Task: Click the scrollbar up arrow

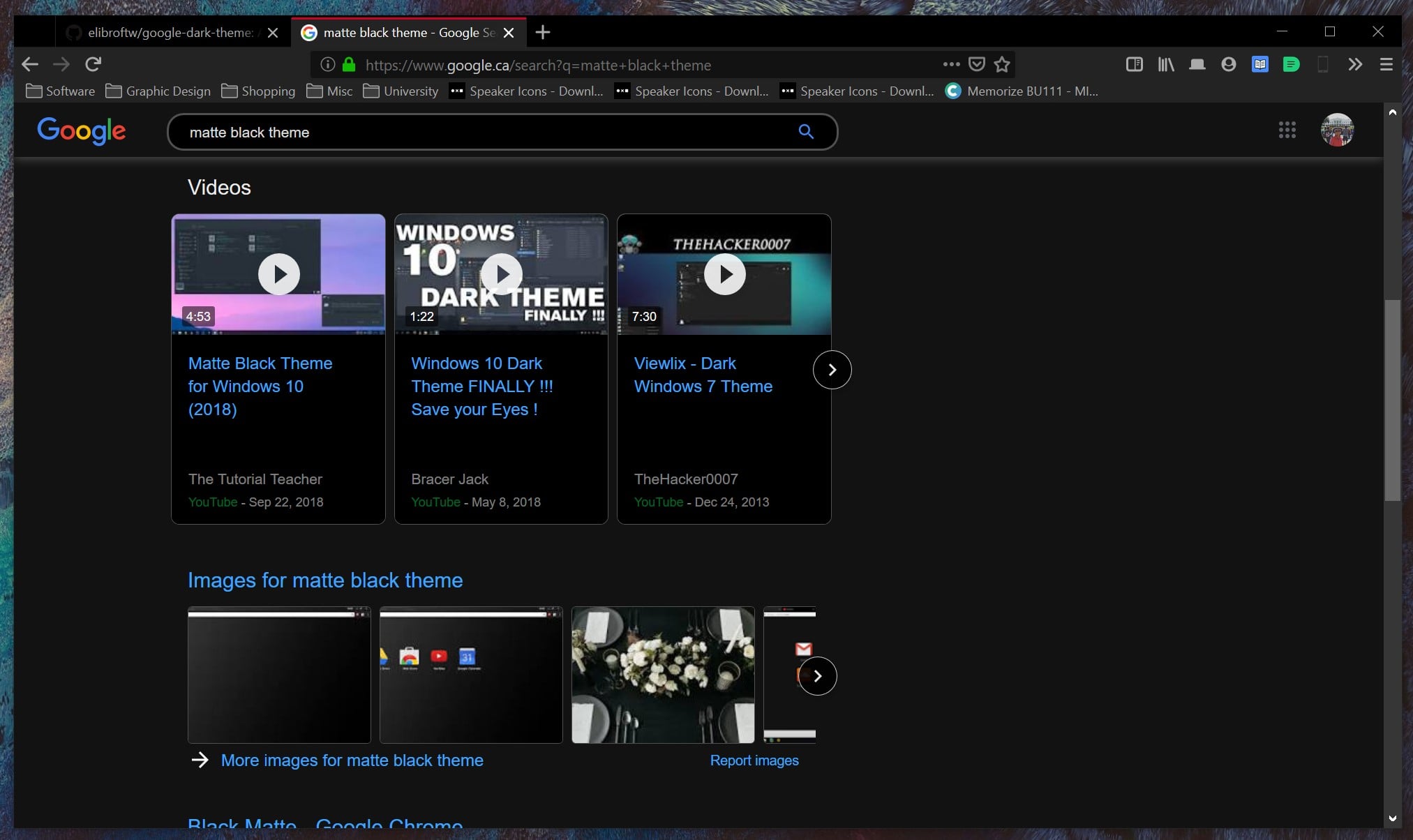Action: 1392,112
